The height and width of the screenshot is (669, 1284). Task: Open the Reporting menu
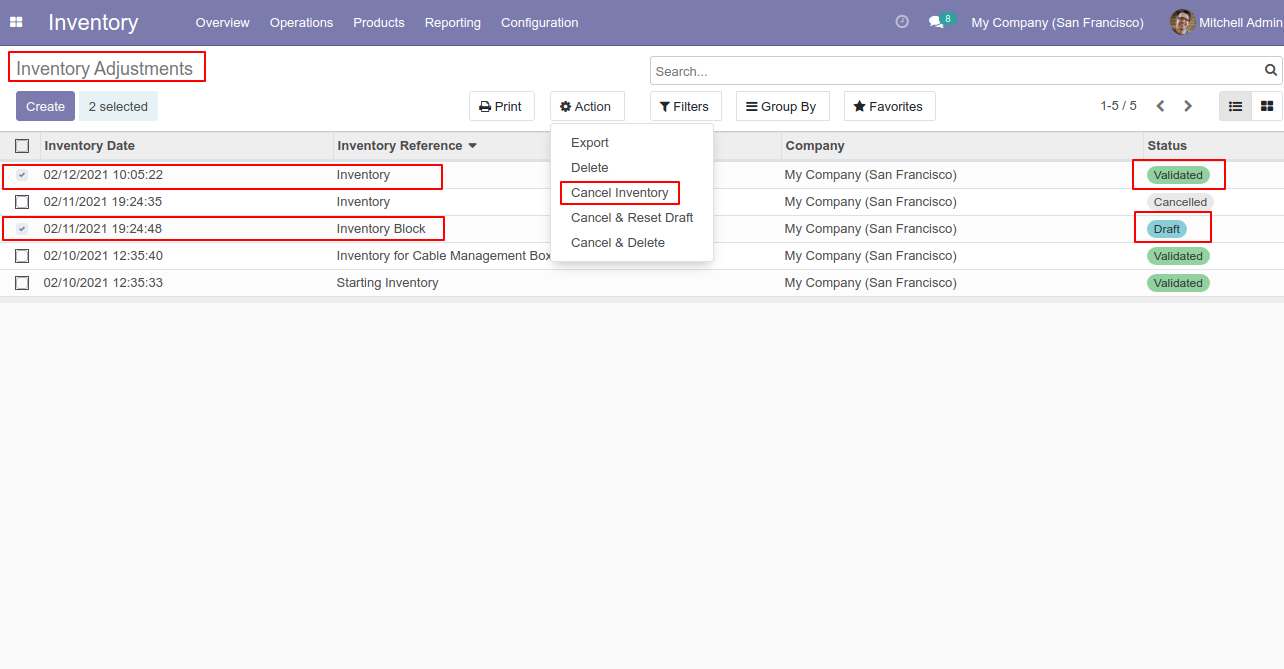tap(452, 22)
